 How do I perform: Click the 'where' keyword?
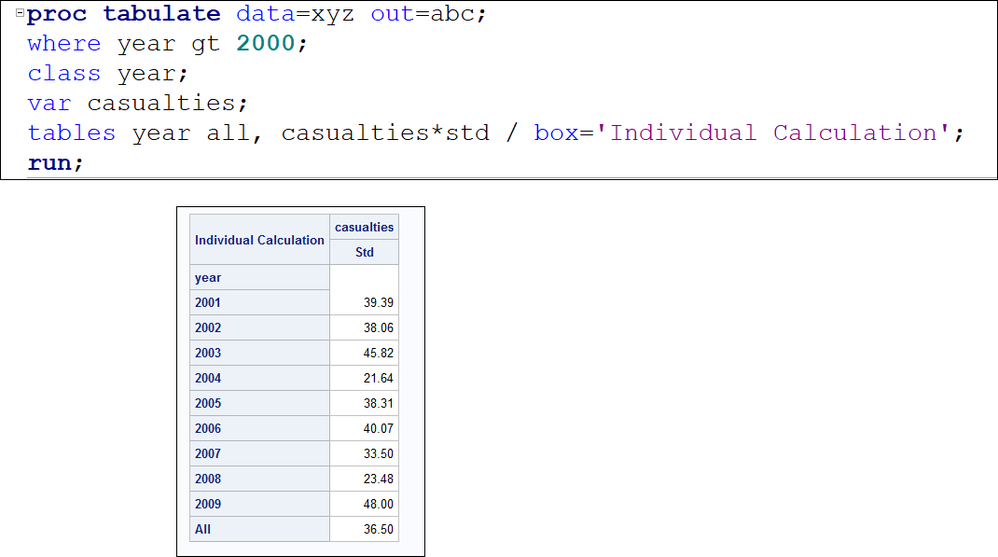tap(64, 44)
